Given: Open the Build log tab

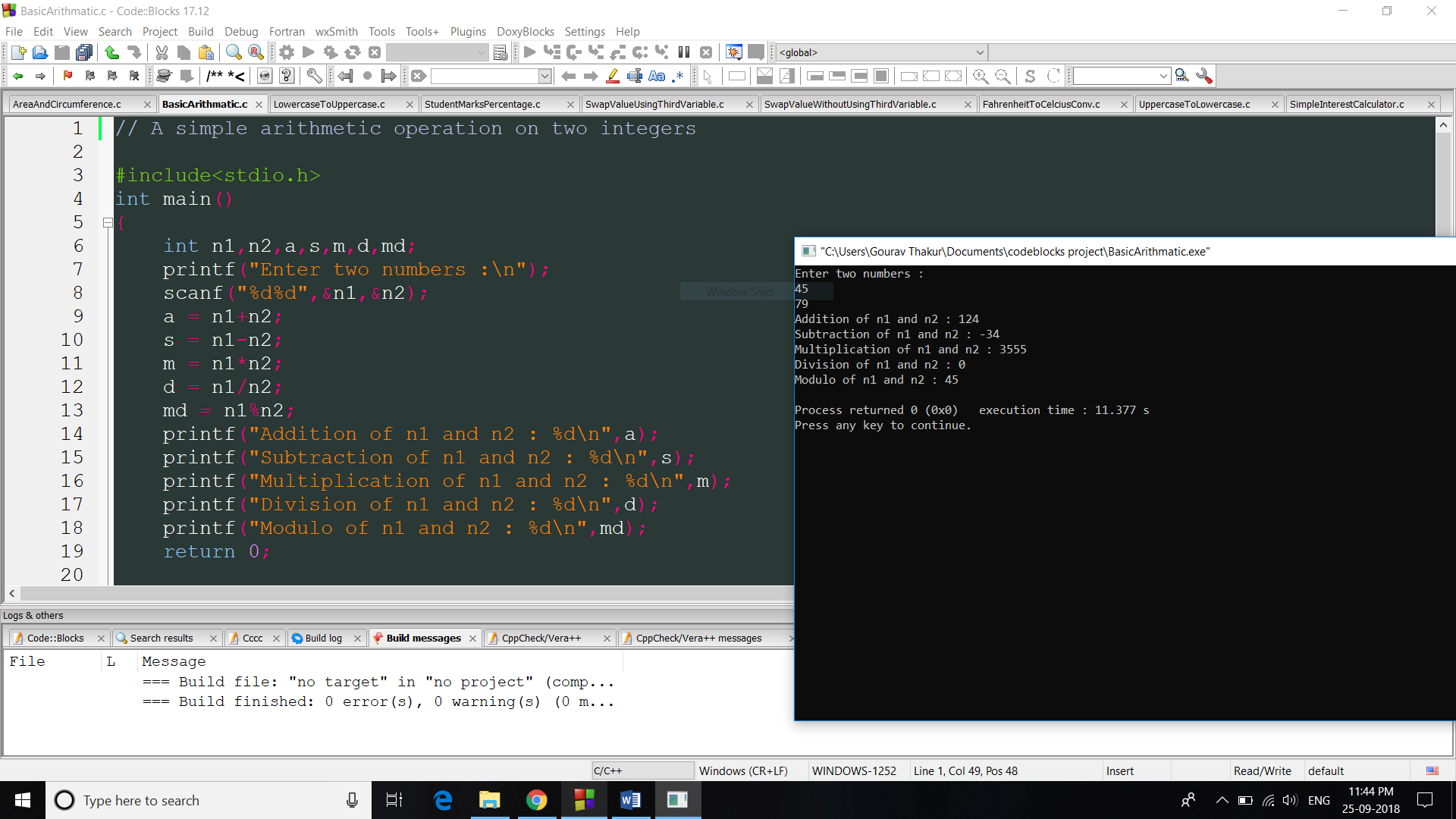Looking at the screenshot, I should (323, 638).
